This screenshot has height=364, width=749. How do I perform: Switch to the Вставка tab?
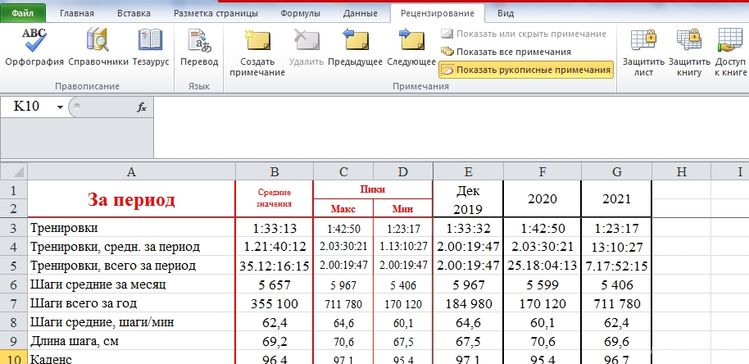coord(134,13)
